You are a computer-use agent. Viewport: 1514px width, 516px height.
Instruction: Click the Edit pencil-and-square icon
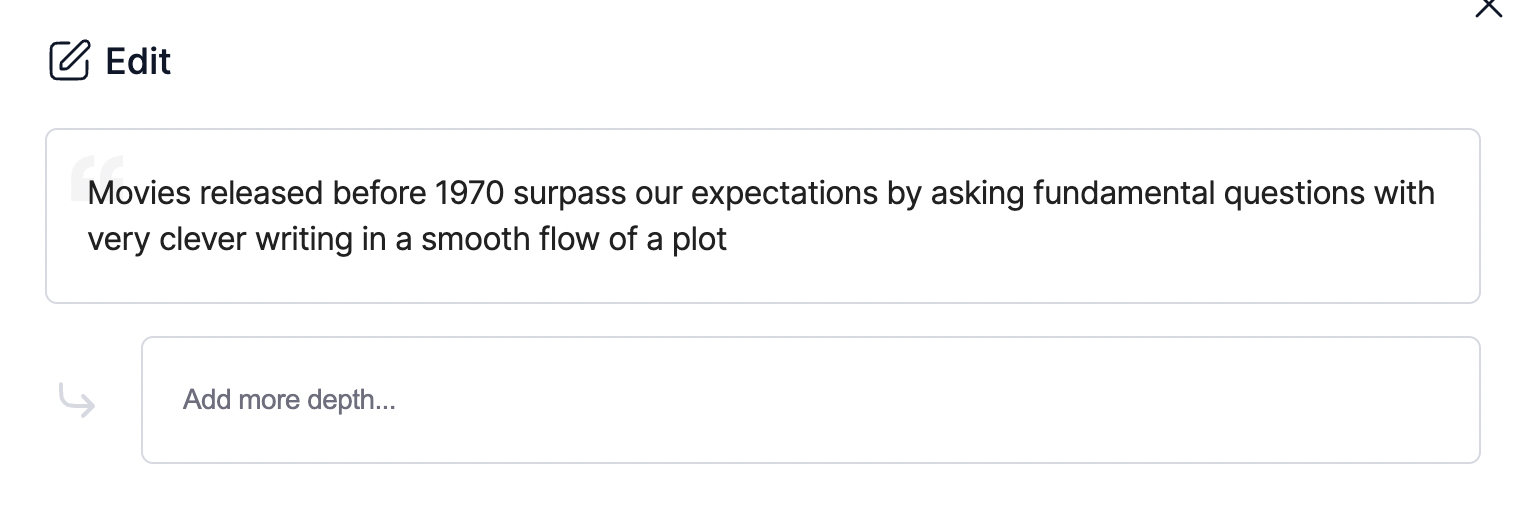[x=69, y=61]
